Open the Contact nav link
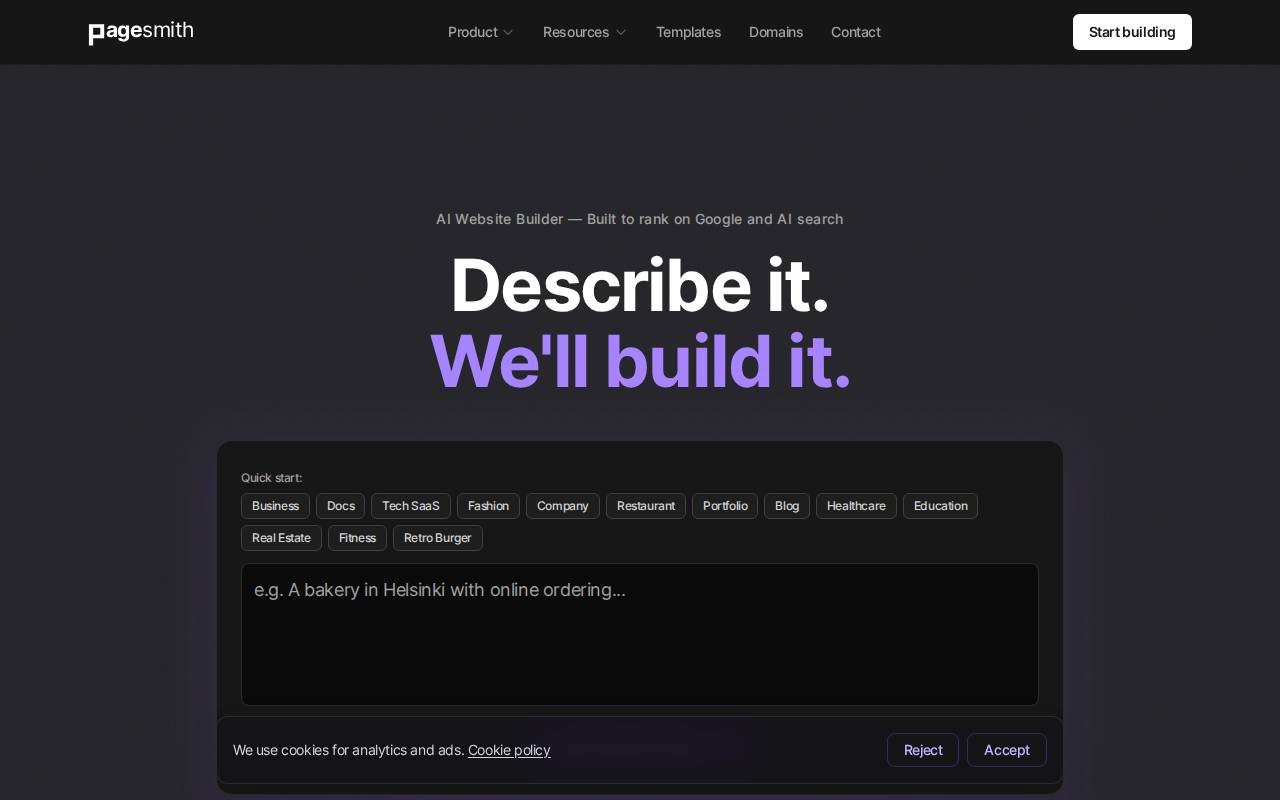1280x800 pixels. coord(856,32)
